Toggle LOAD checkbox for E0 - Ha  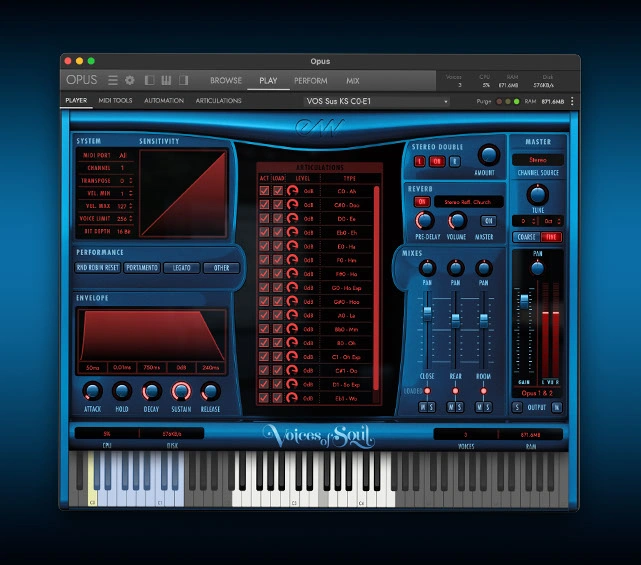(x=278, y=246)
